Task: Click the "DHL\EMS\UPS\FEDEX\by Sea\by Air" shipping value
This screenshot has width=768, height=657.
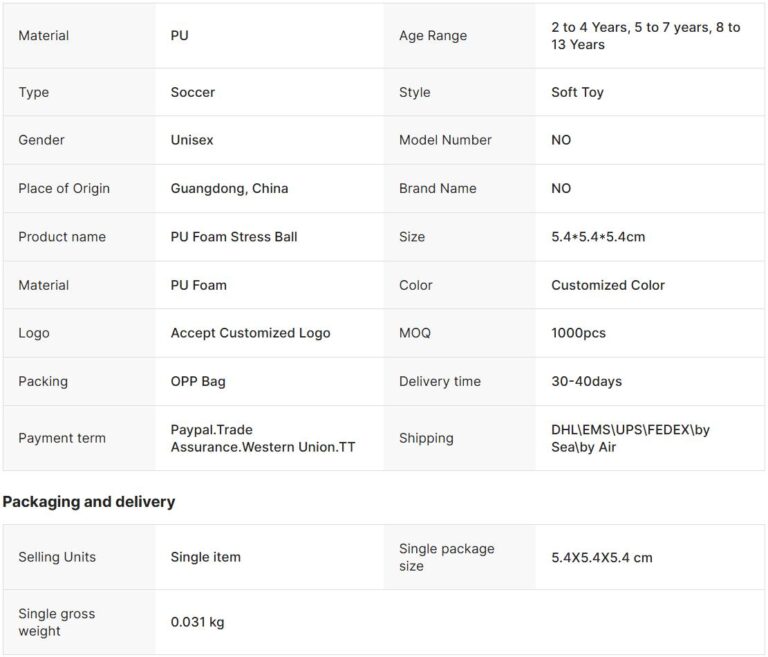Action: click(x=630, y=438)
